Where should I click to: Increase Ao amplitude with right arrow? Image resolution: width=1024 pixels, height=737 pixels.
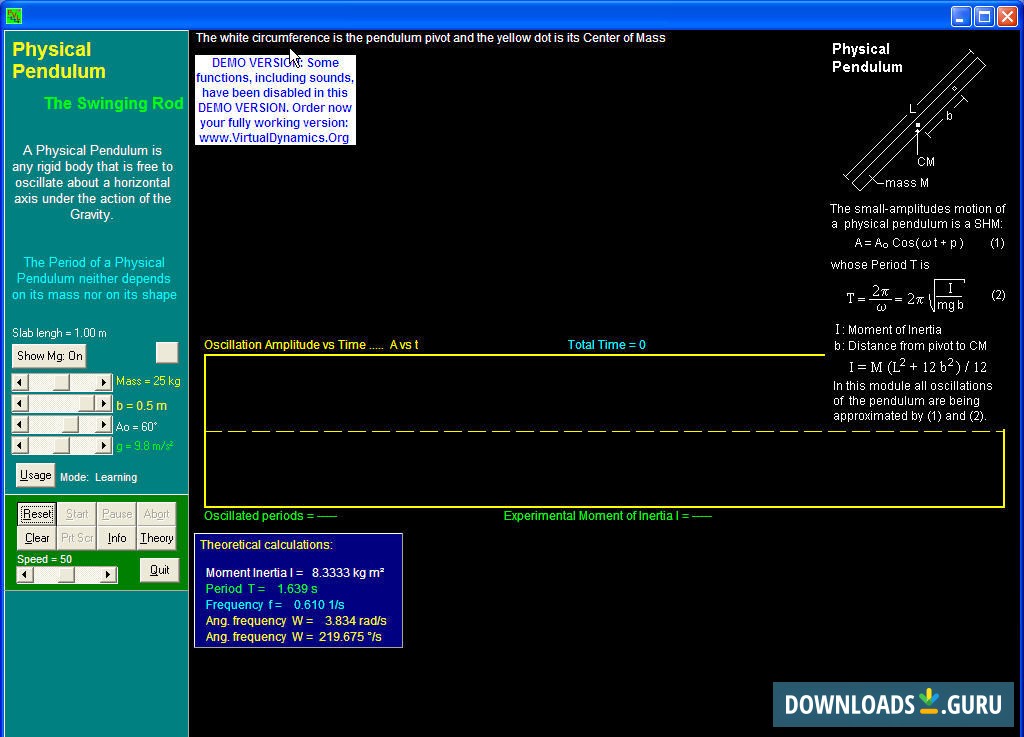103,425
